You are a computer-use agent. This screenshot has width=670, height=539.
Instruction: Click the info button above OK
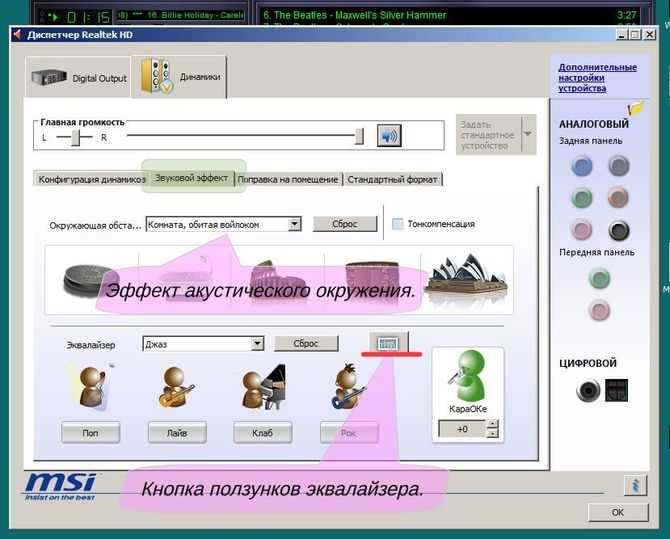pos(635,485)
